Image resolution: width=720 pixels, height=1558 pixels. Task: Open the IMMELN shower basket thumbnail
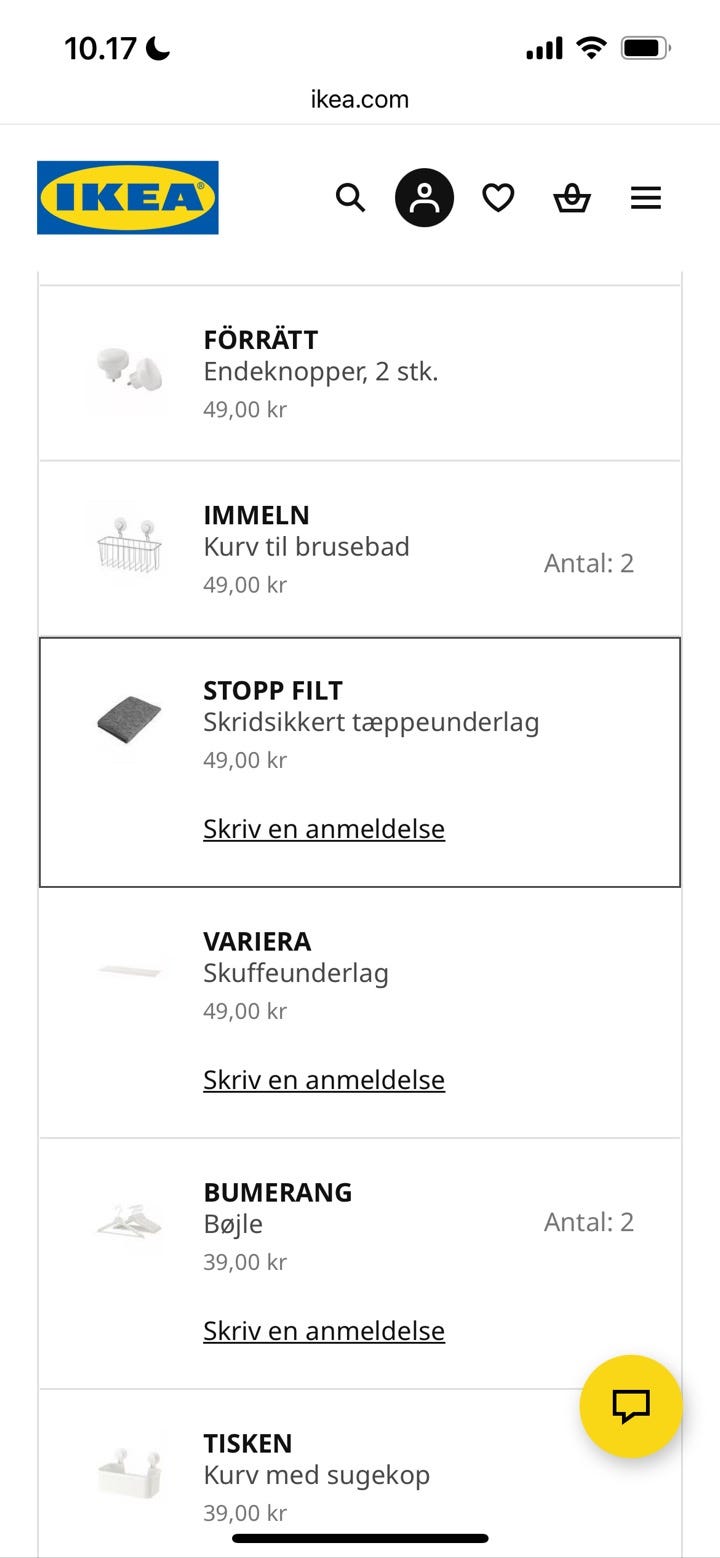pos(129,546)
